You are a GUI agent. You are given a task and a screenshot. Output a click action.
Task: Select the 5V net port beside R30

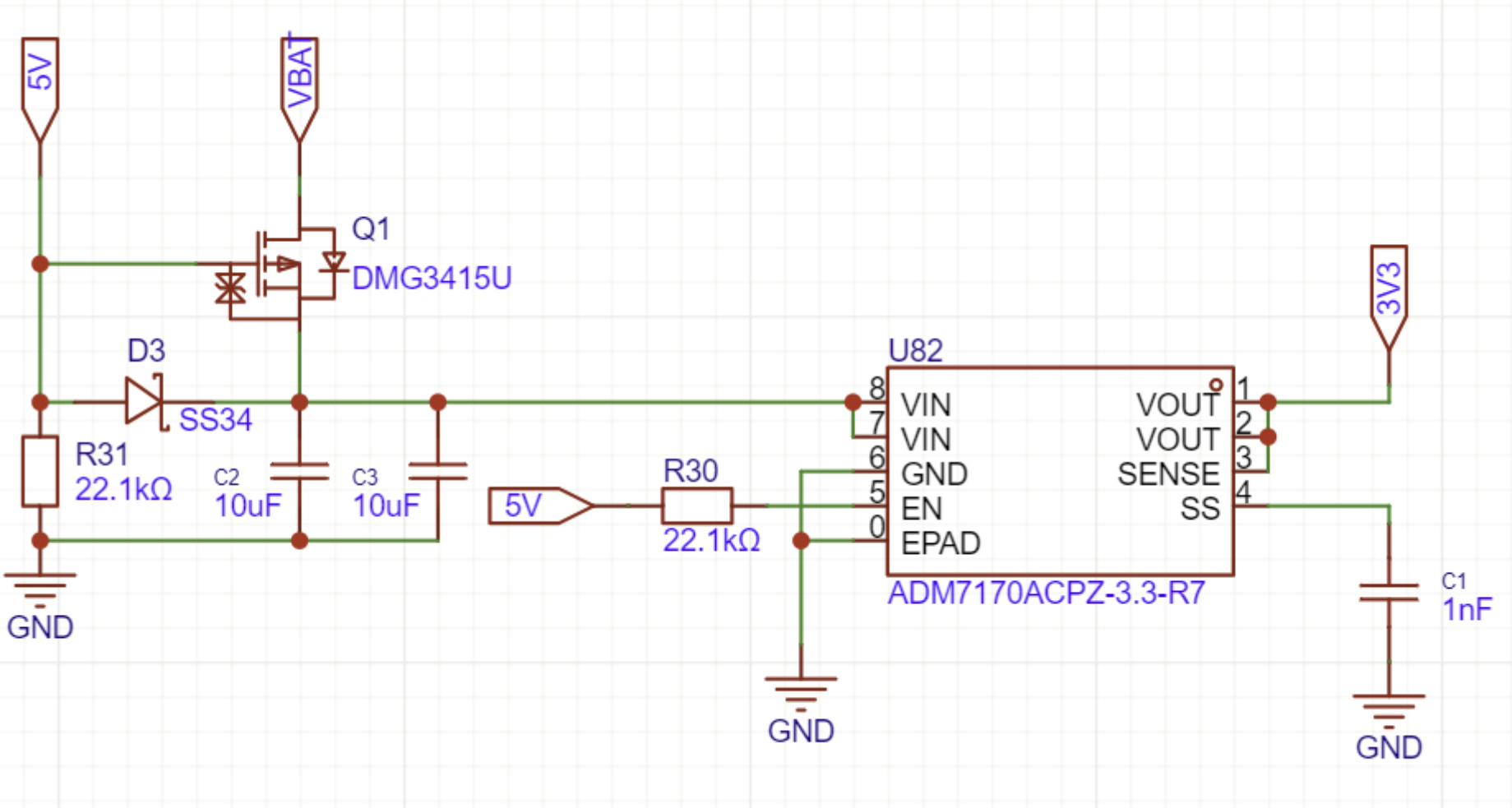[x=540, y=506]
